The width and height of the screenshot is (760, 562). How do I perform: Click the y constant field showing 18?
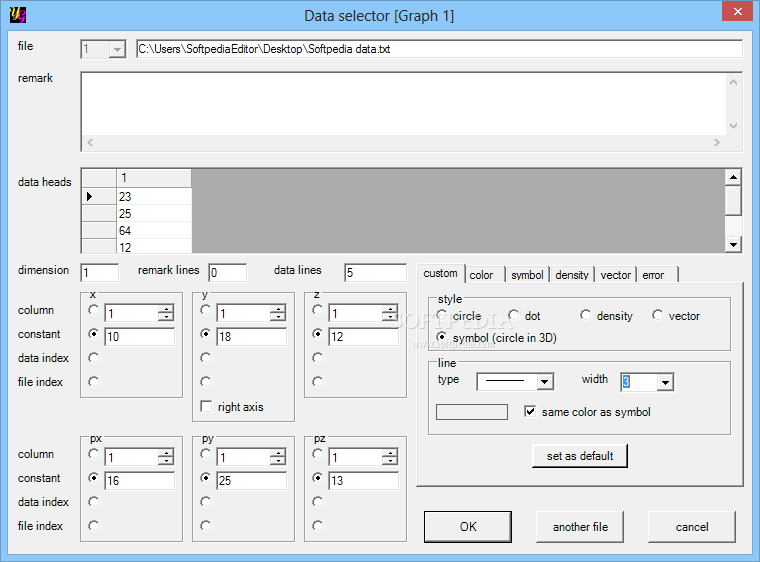[x=252, y=337]
